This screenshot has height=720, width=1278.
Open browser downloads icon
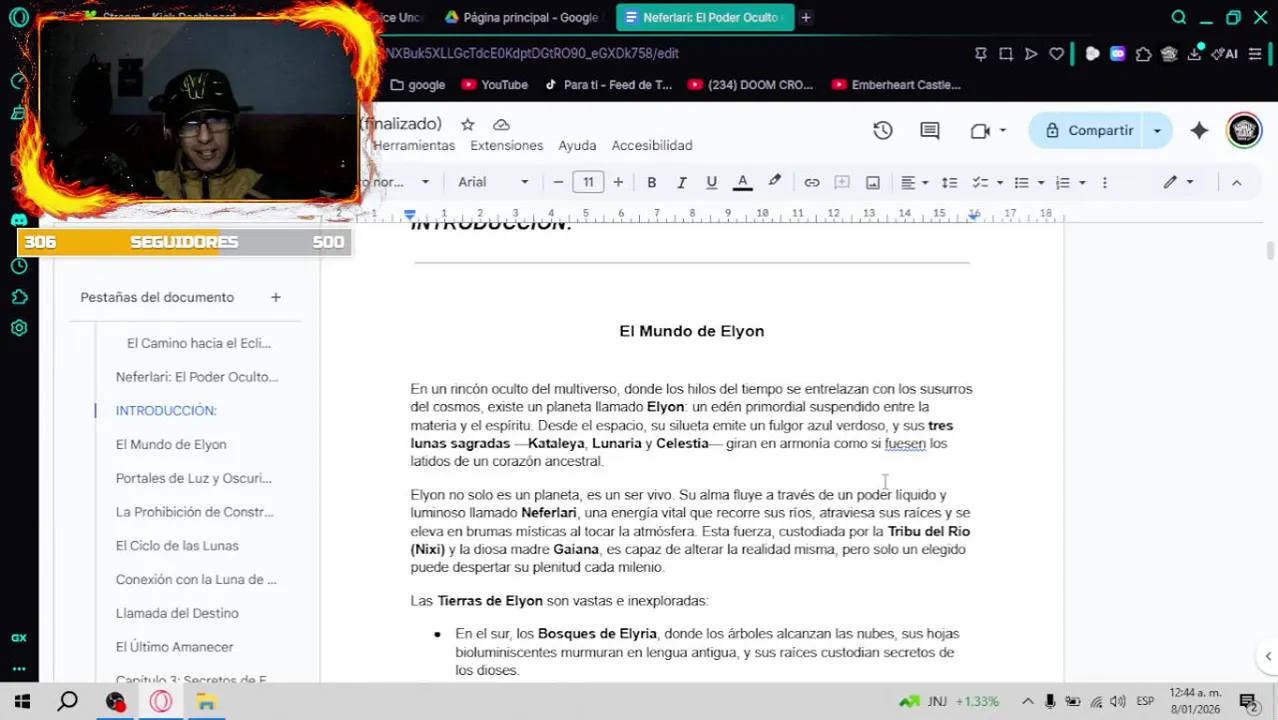(x=1194, y=54)
